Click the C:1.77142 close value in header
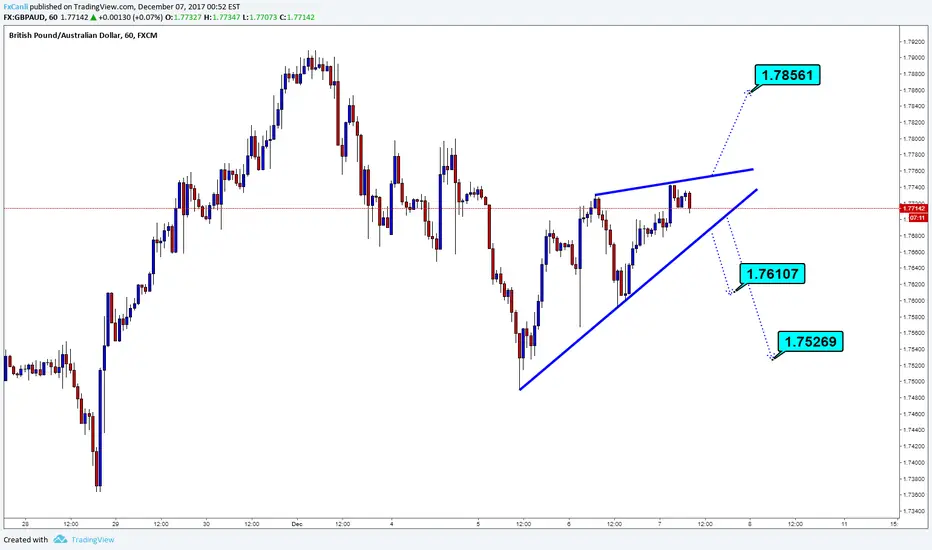 (297, 17)
